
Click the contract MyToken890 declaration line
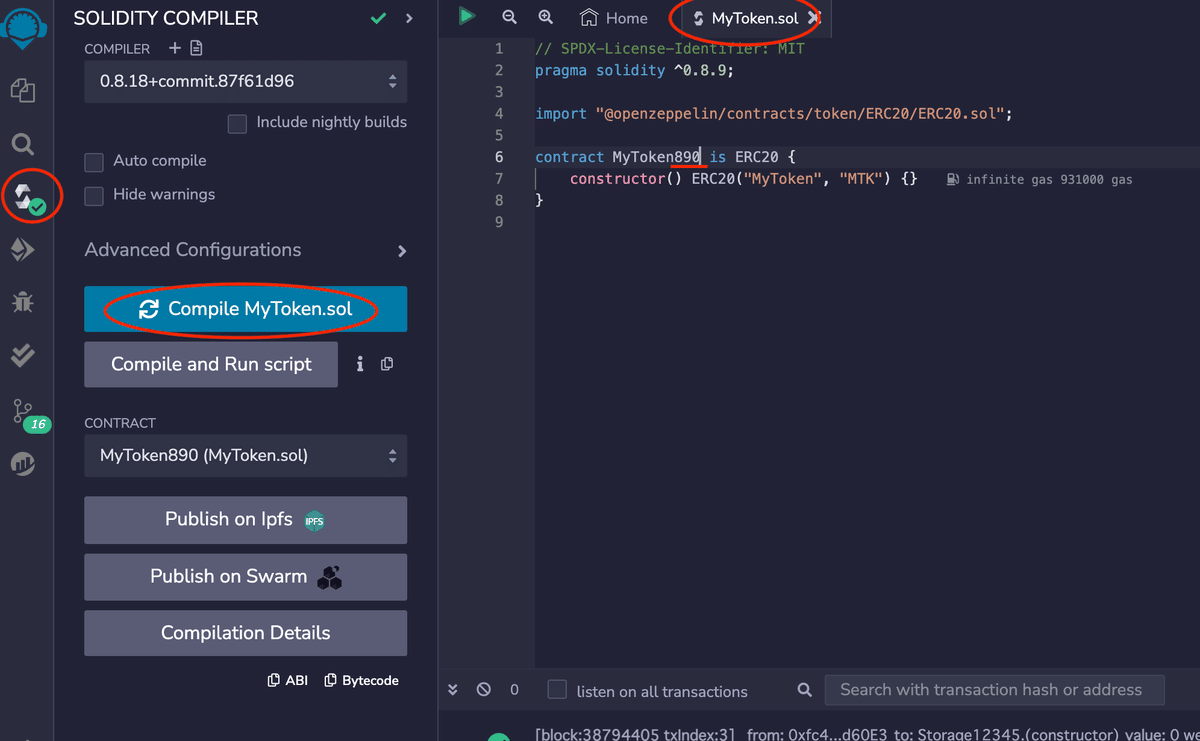point(665,157)
